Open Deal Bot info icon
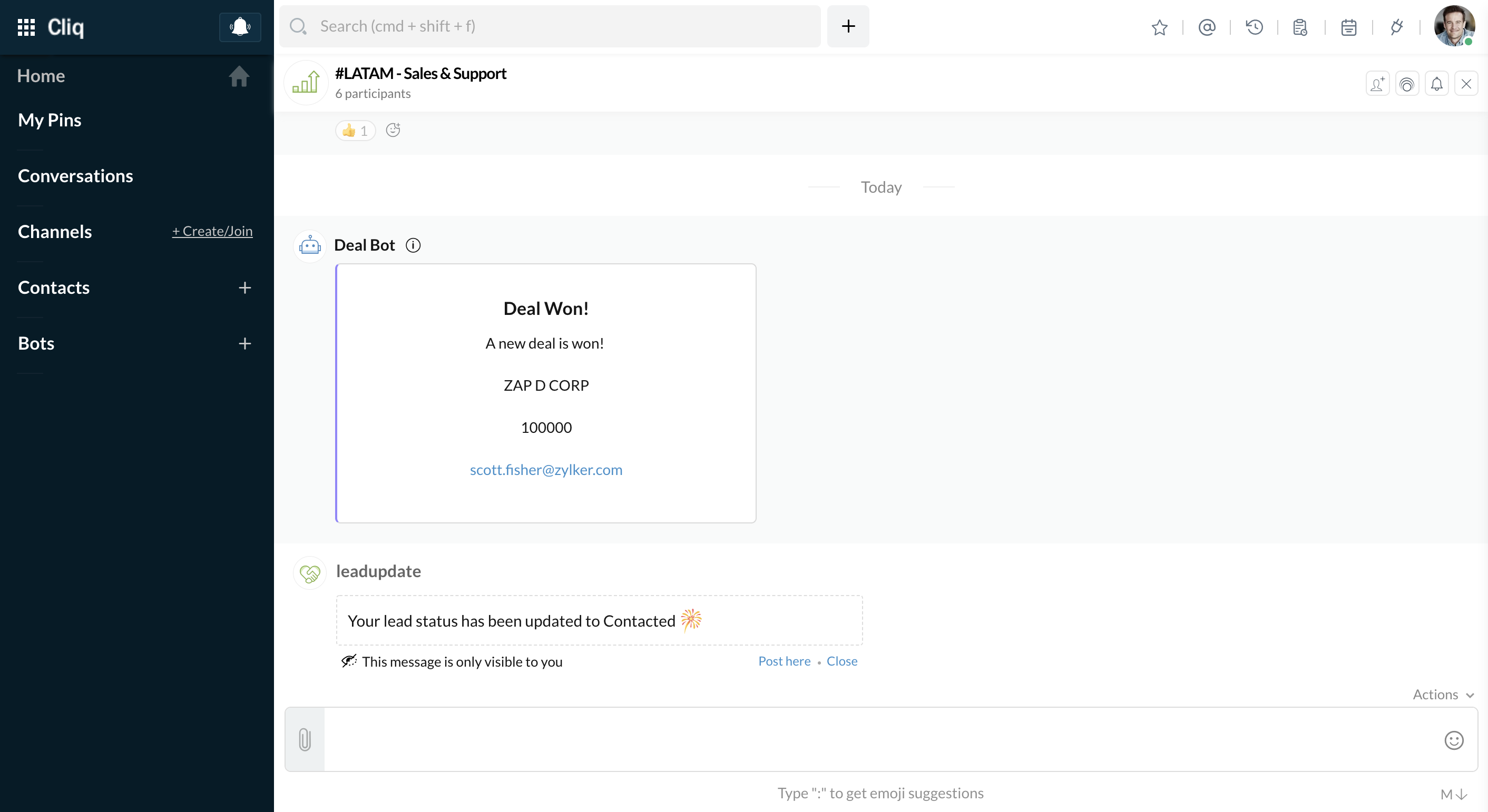 413,245
